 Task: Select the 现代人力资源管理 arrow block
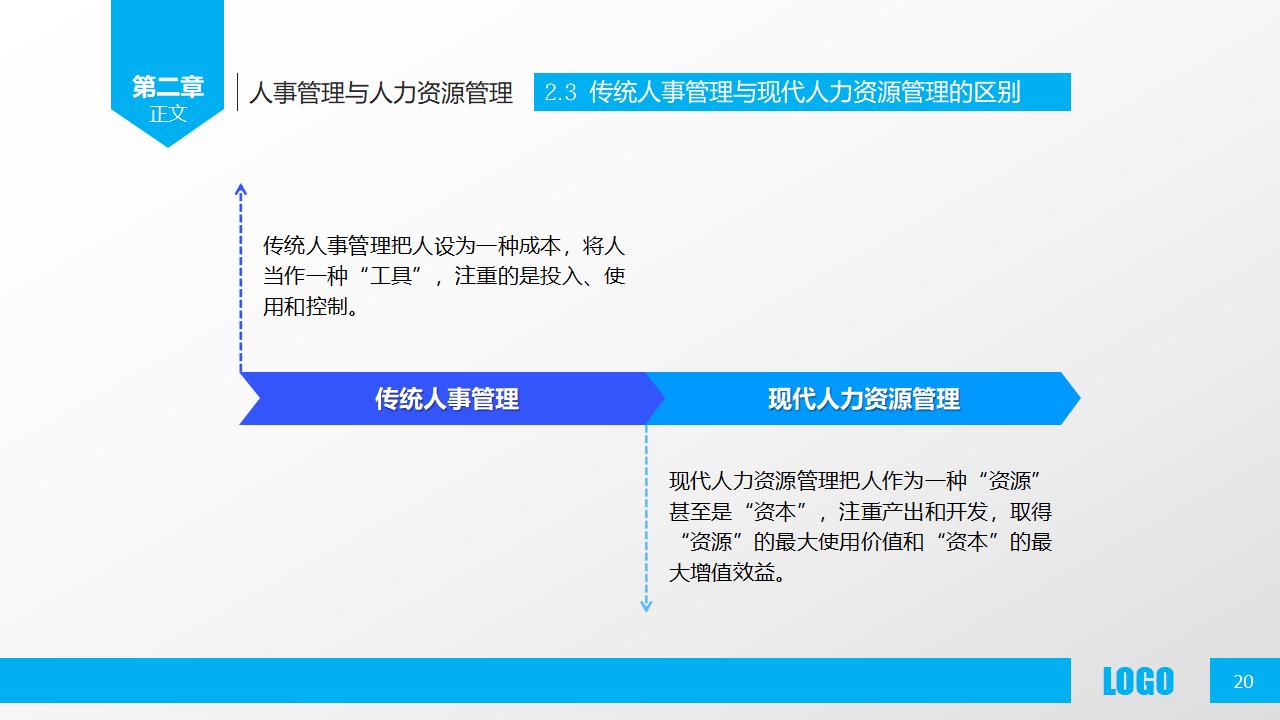(x=863, y=399)
